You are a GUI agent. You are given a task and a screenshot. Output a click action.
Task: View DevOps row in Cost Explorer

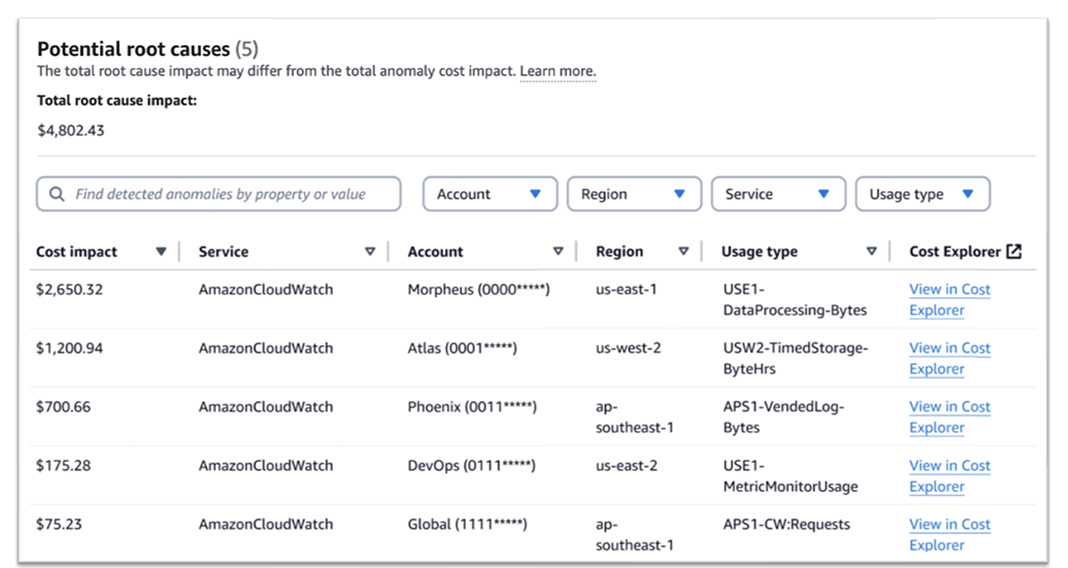(x=949, y=476)
